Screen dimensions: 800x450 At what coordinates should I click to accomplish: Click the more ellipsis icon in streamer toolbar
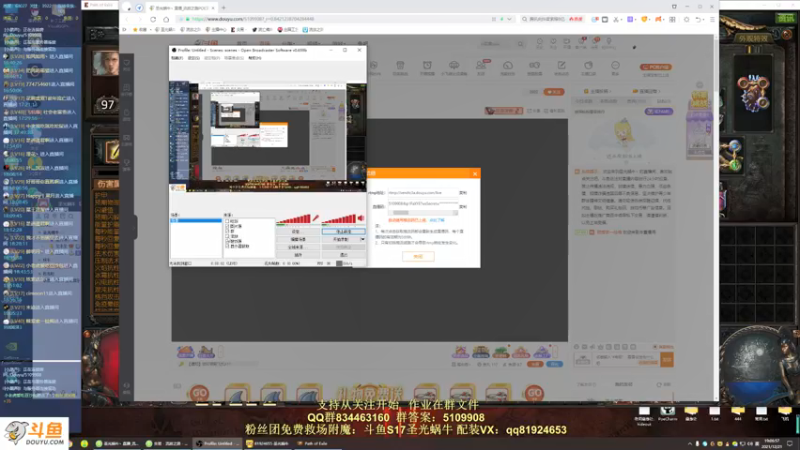click(x=615, y=67)
